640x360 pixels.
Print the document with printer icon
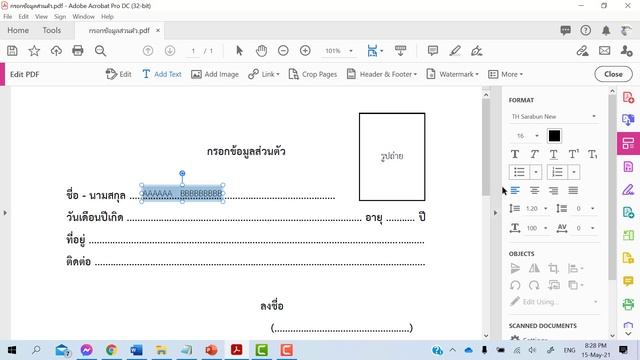coord(78,51)
